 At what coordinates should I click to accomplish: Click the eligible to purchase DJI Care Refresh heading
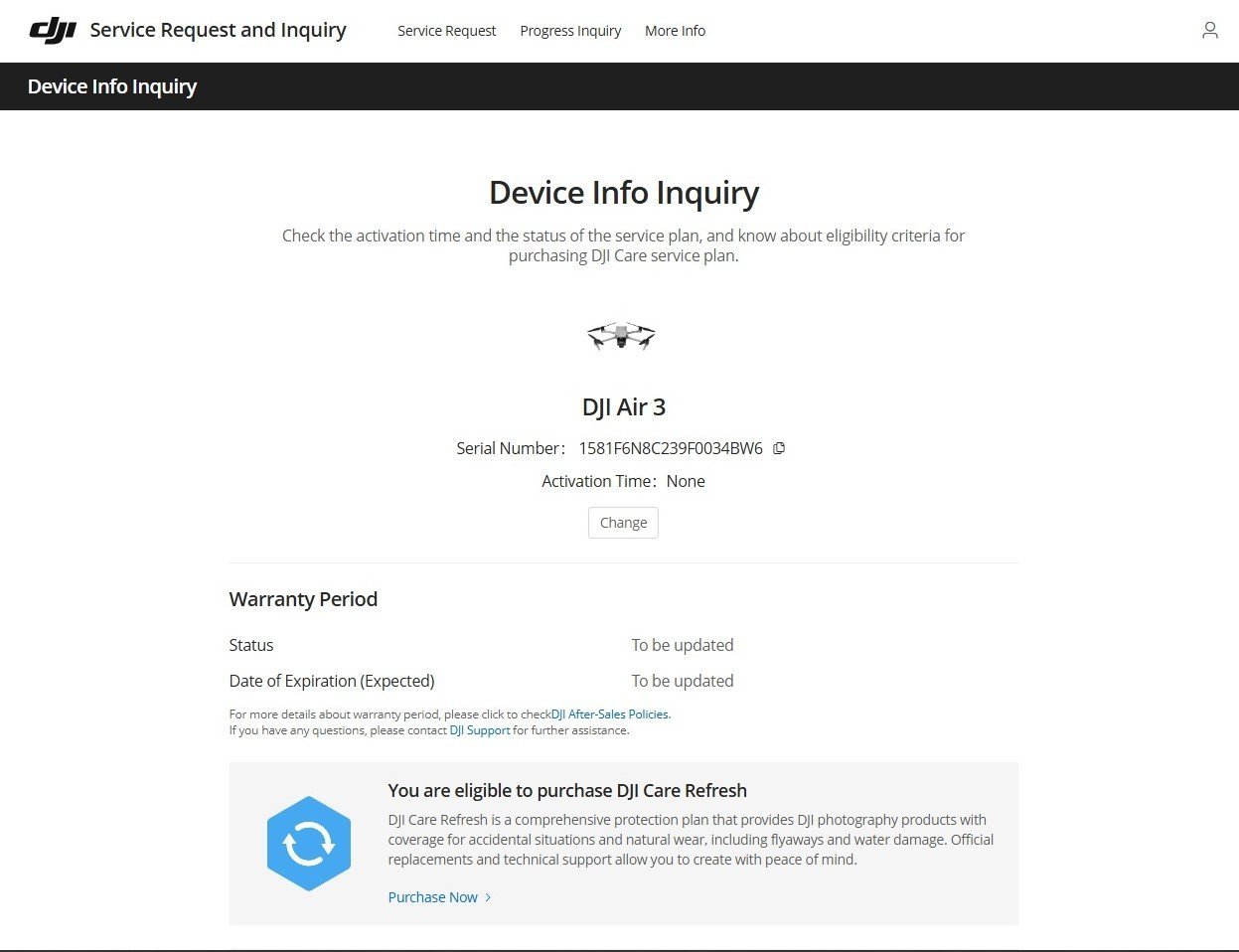pyautogui.click(x=567, y=791)
